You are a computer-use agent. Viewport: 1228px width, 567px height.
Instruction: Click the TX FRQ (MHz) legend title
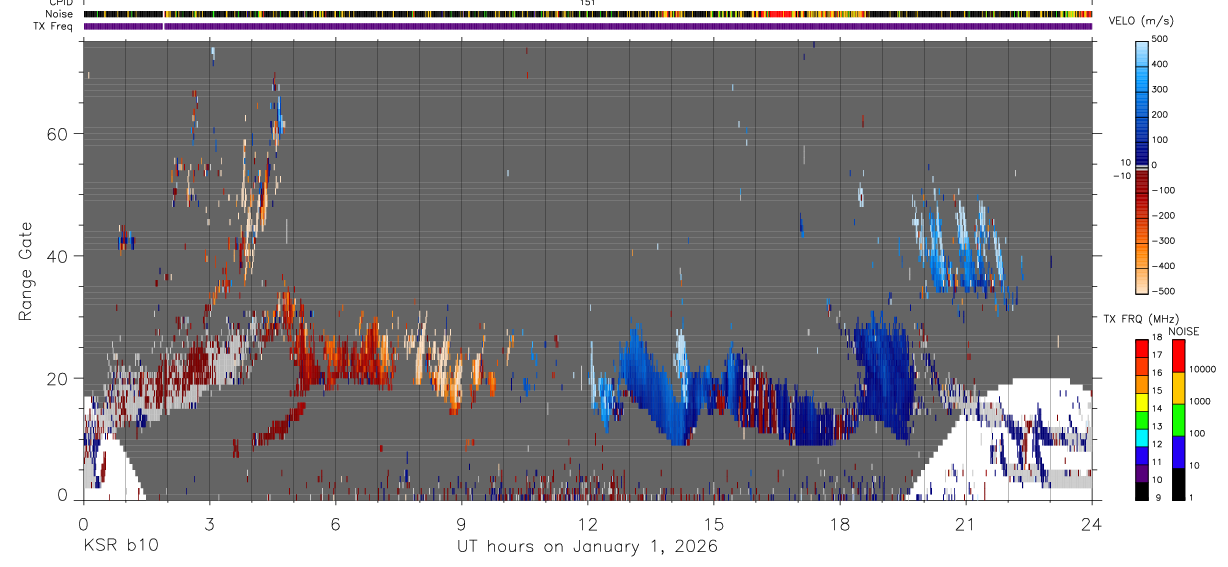1139,319
